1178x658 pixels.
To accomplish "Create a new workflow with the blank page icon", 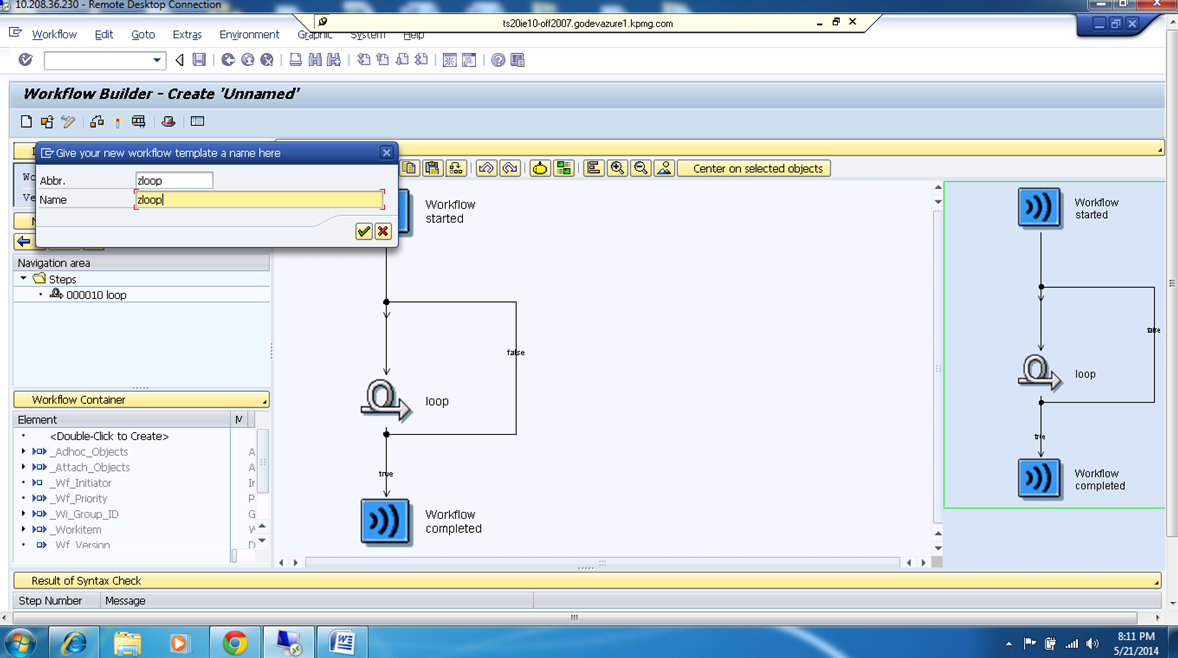I will pos(25,121).
